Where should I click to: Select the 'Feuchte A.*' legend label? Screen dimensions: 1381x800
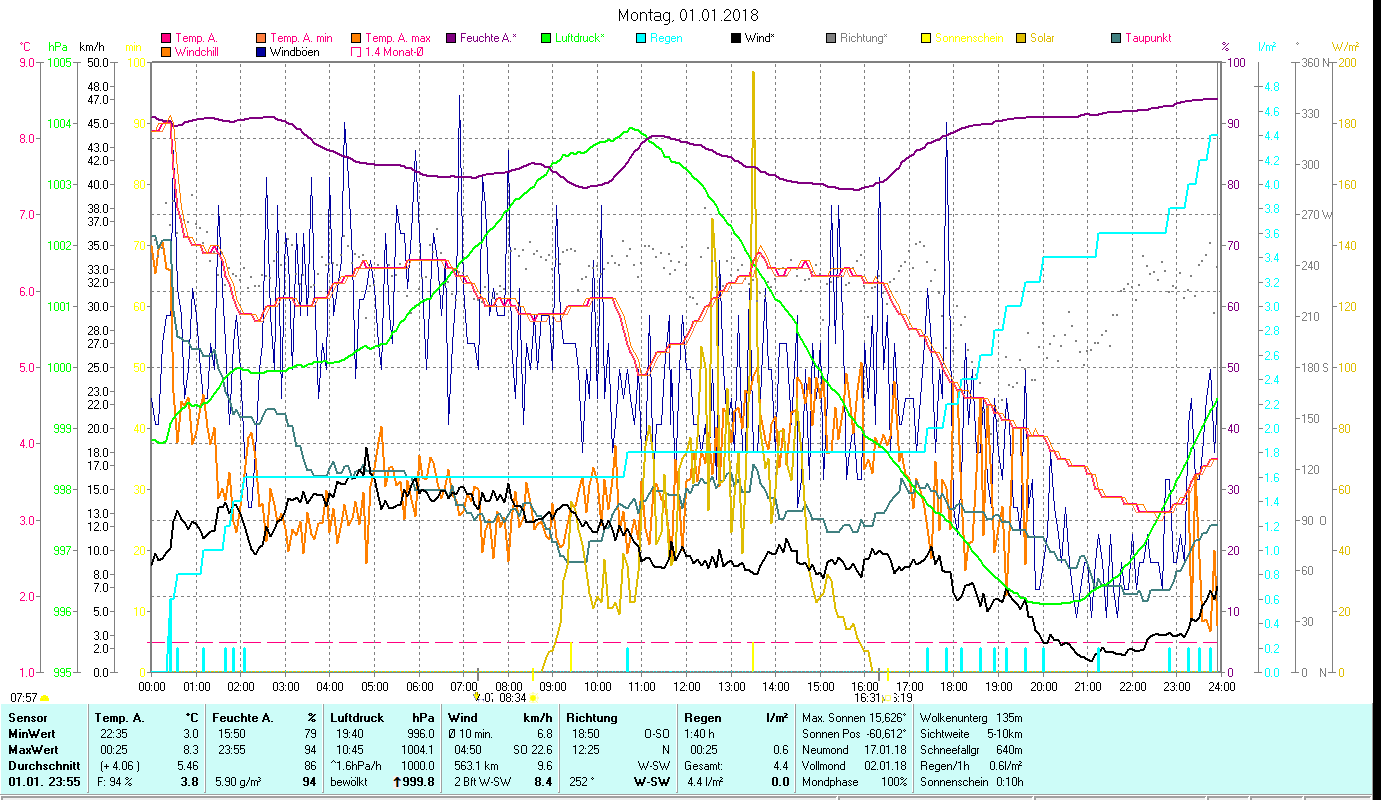[486, 38]
